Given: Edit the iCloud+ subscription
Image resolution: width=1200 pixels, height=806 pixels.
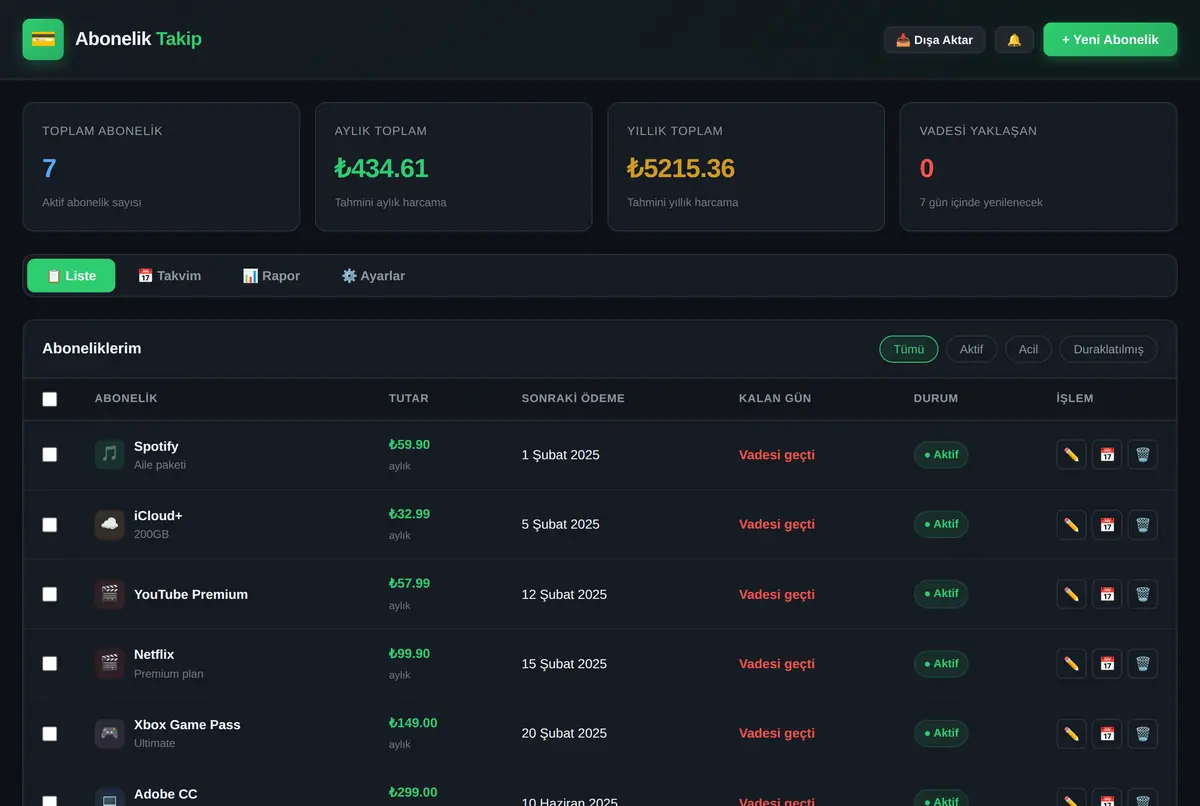Looking at the screenshot, I should point(1072,525).
